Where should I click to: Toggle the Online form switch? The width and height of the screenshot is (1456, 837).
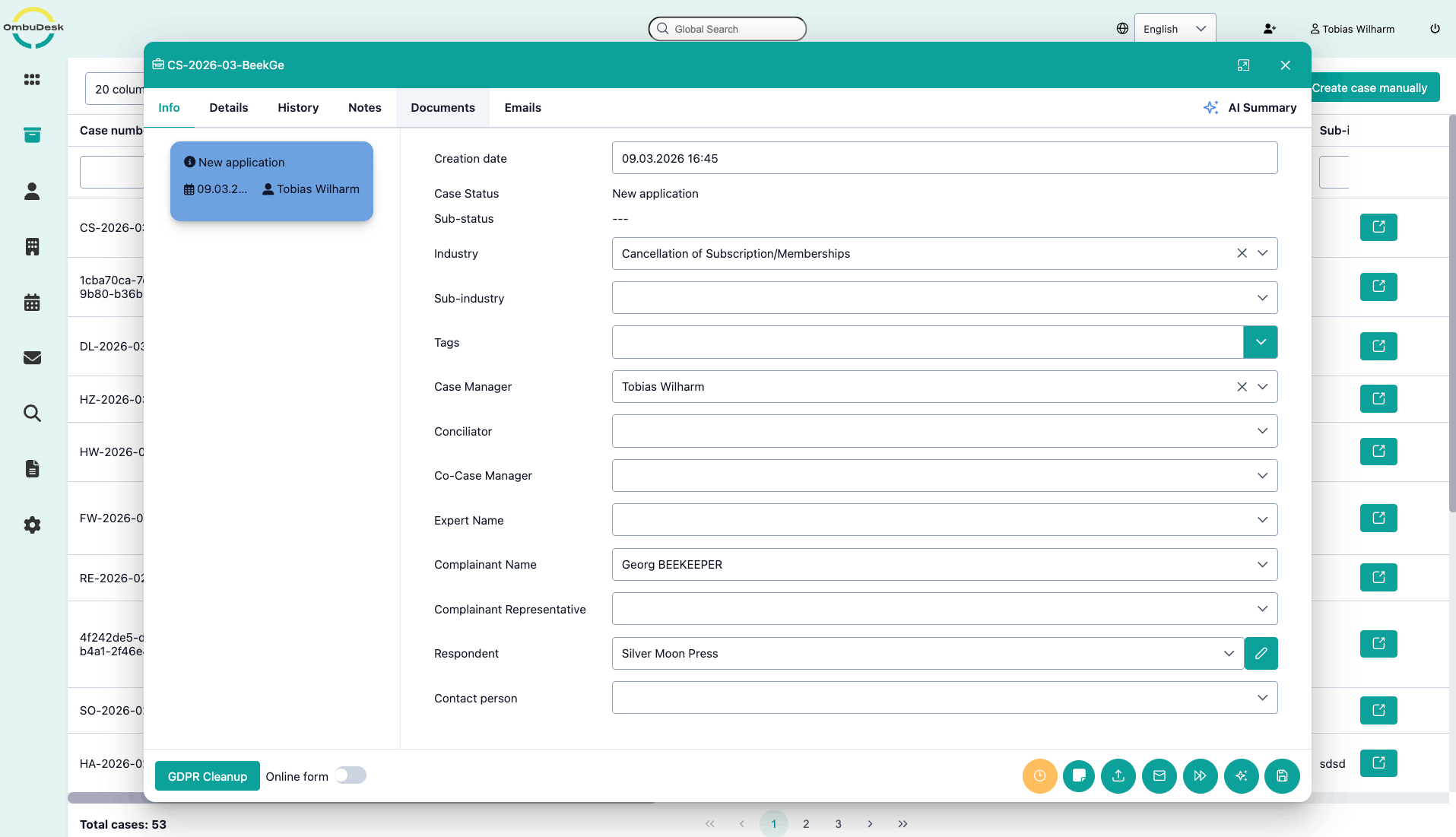coord(351,775)
